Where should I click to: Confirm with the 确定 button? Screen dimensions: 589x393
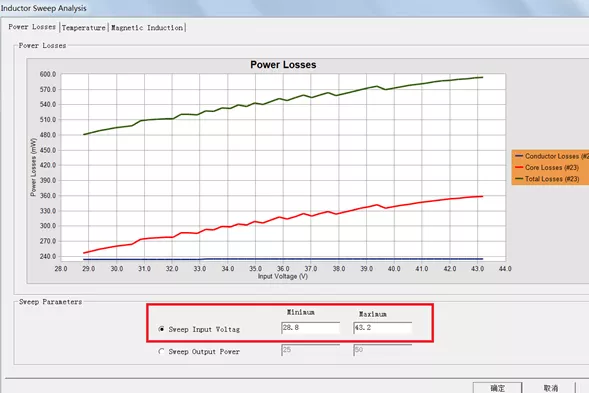click(497, 388)
